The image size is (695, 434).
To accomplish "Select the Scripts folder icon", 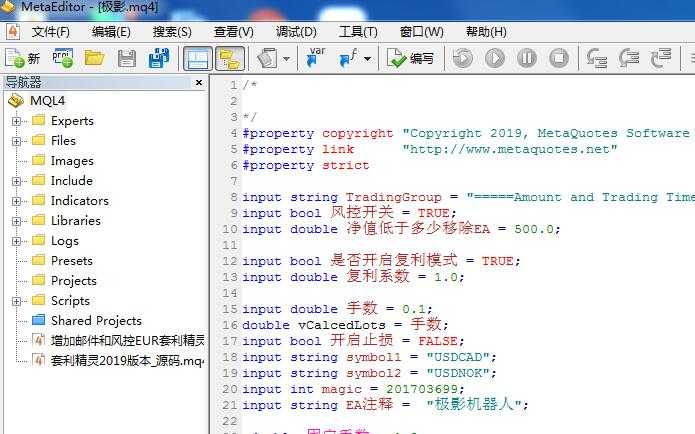I will click(x=39, y=300).
